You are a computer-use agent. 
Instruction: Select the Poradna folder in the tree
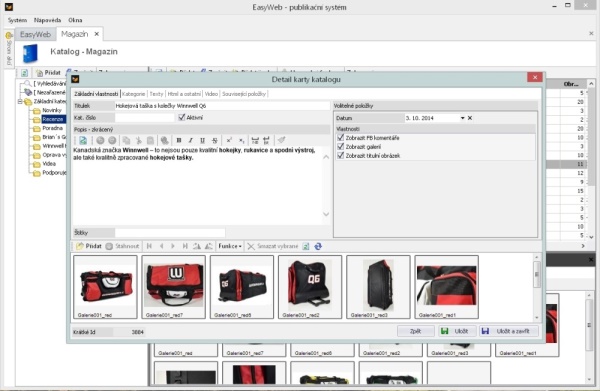pos(52,128)
